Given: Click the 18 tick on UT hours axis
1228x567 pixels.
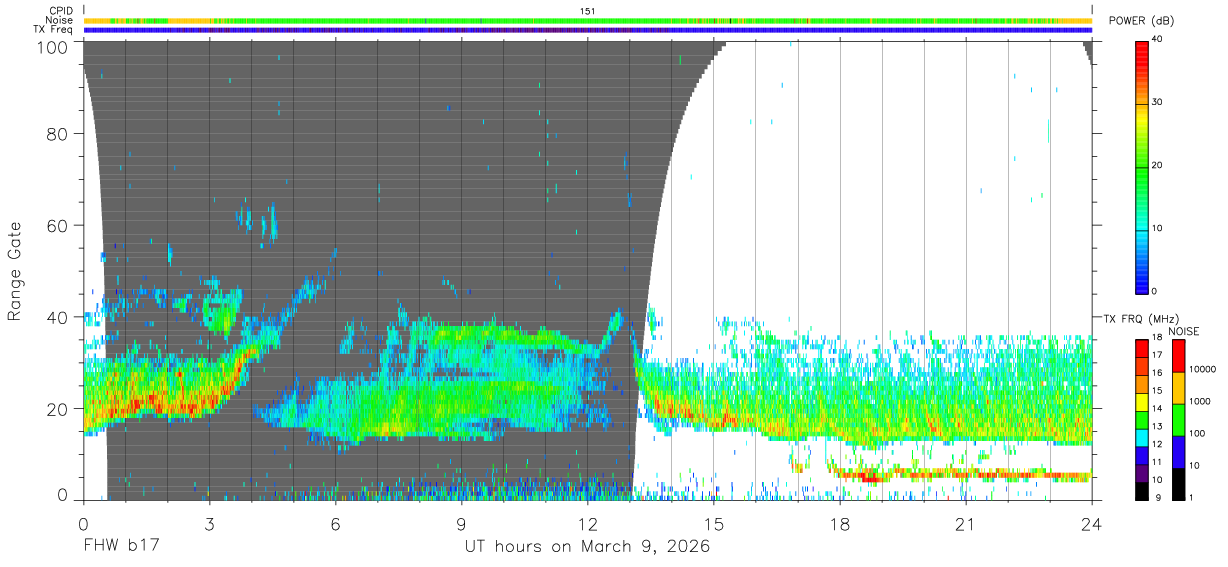Looking at the screenshot, I should (x=840, y=523).
